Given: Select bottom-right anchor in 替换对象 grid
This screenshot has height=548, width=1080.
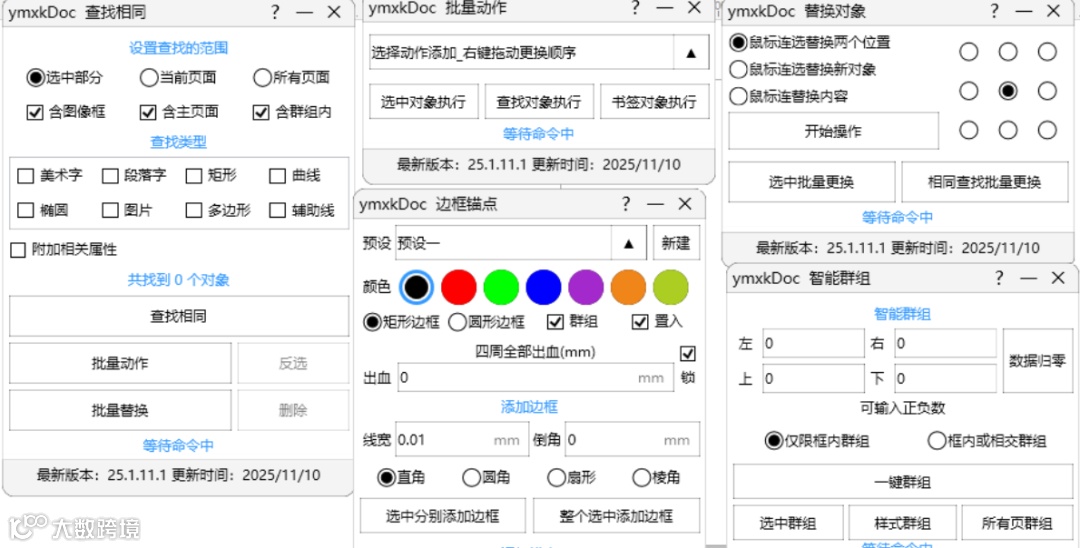Looking at the screenshot, I should (1047, 130).
